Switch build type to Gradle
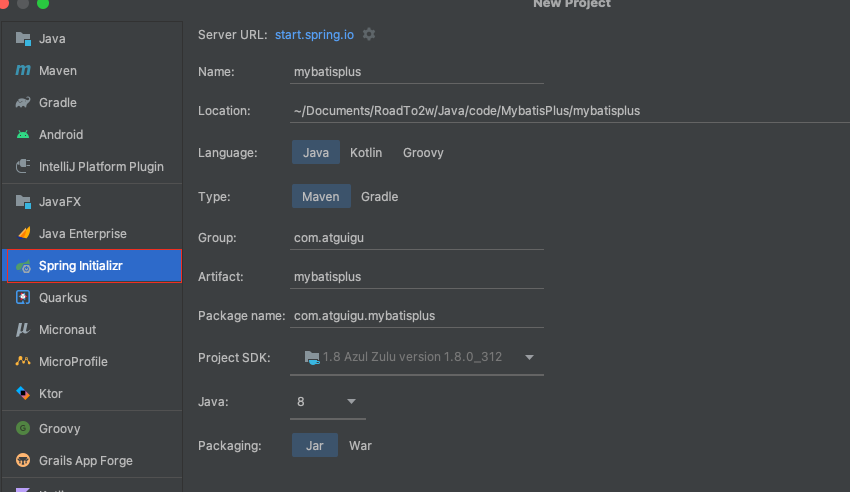Screen dimensions: 850x492 tap(379, 196)
